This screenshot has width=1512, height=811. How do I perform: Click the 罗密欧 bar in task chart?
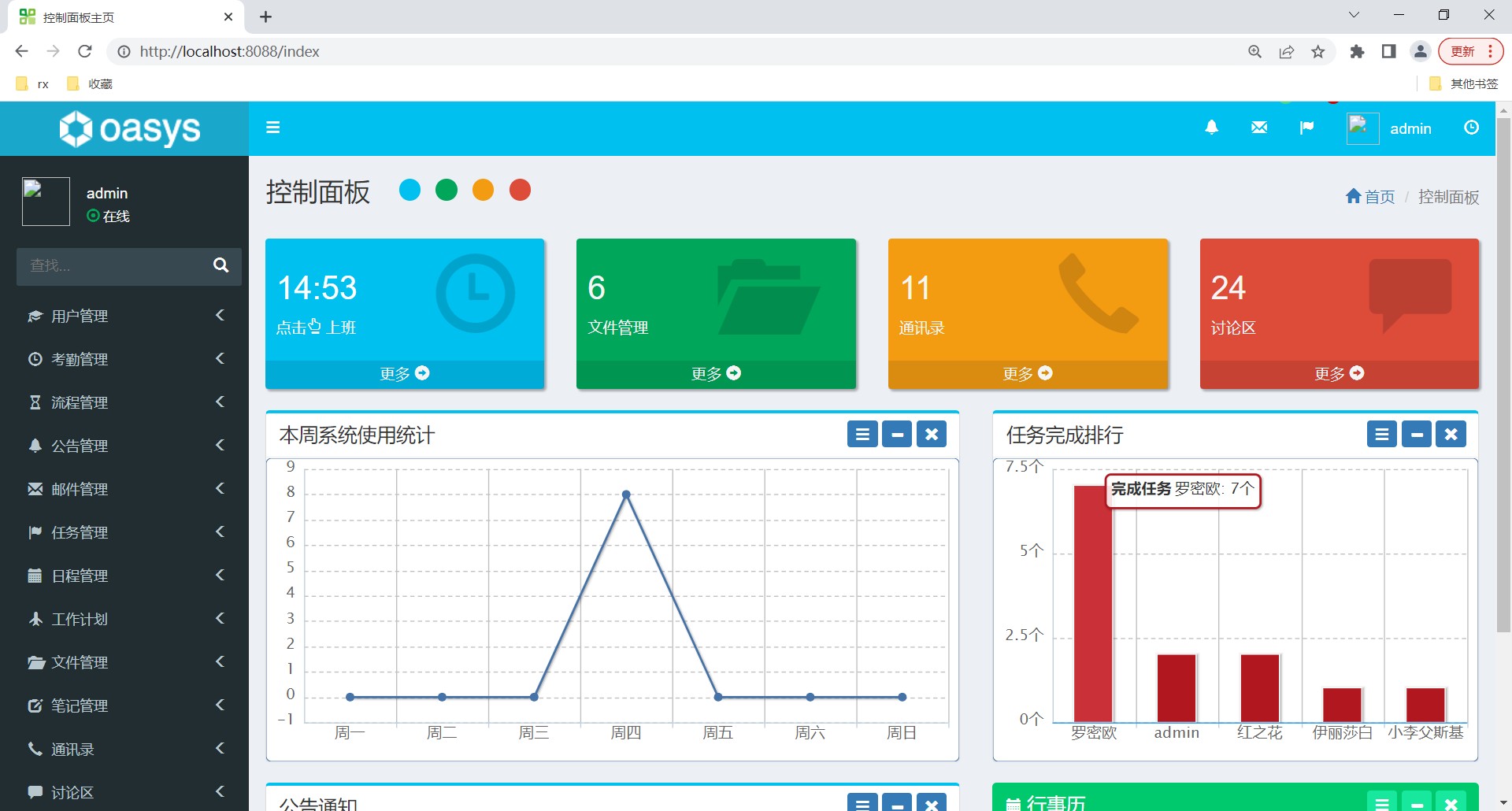tap(1093, 604)
